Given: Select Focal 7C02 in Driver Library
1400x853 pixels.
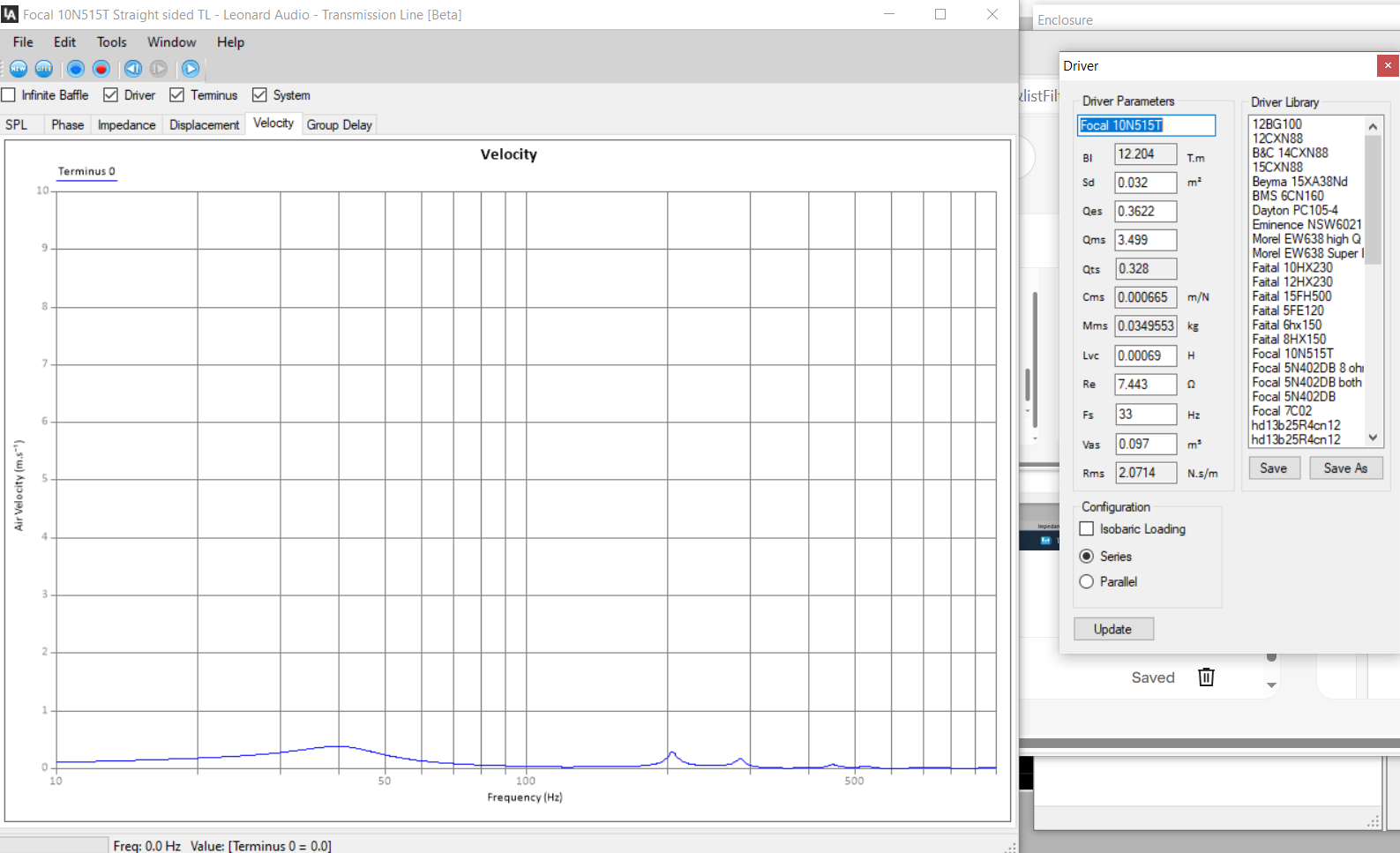Looking at the screenshot, I should coord(1281,411).
